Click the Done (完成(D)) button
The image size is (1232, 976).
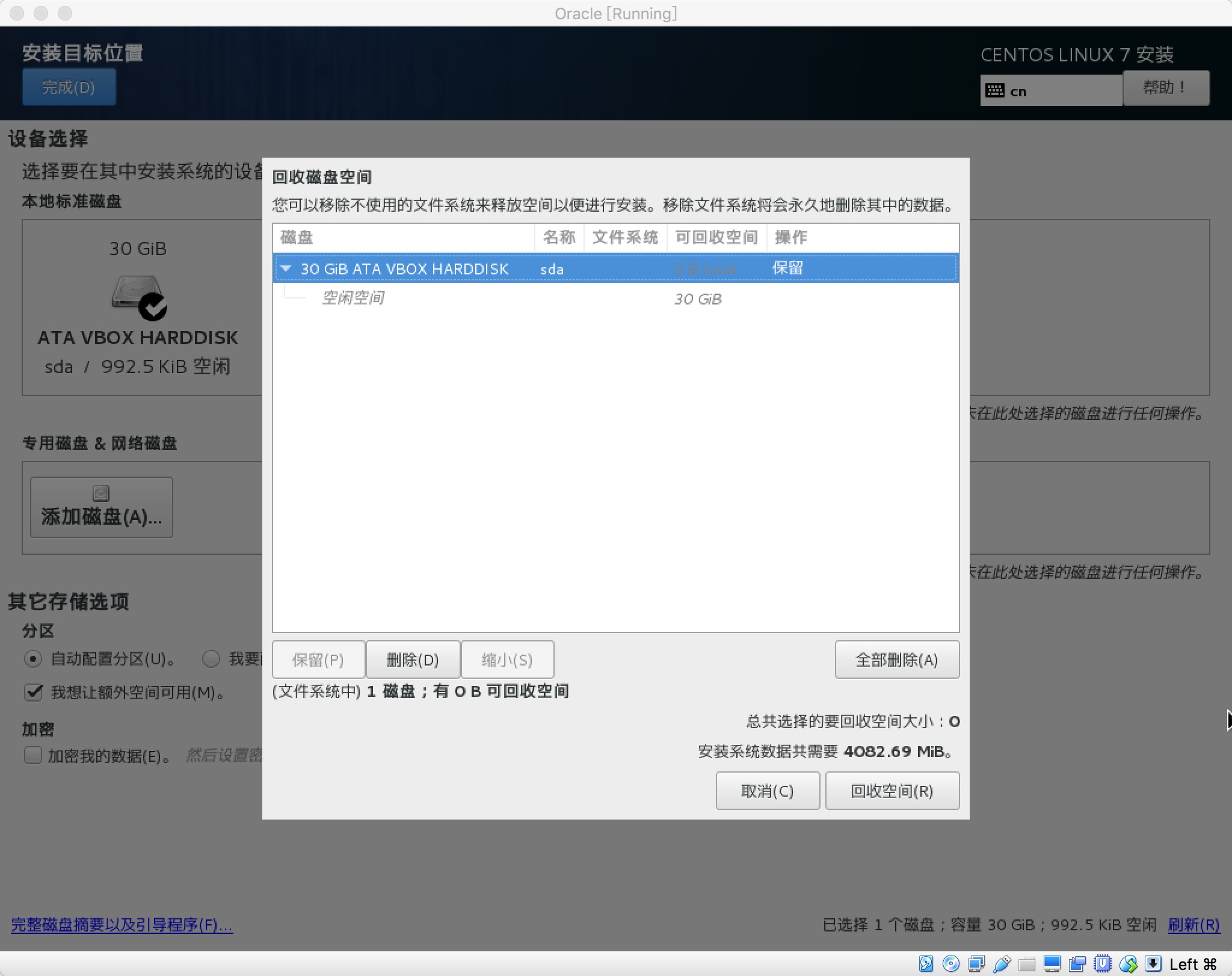[x=69, y=87]
